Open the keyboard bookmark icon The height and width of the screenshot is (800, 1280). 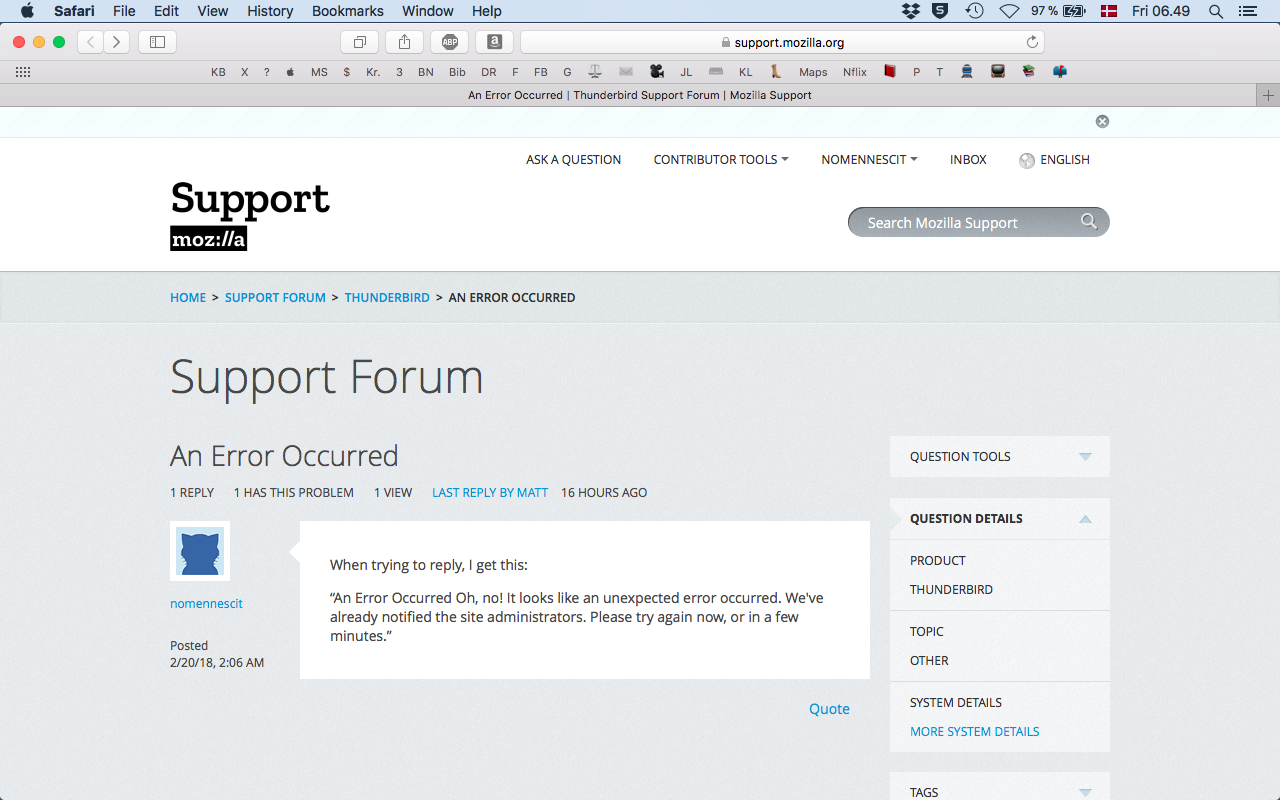point(716,72)
